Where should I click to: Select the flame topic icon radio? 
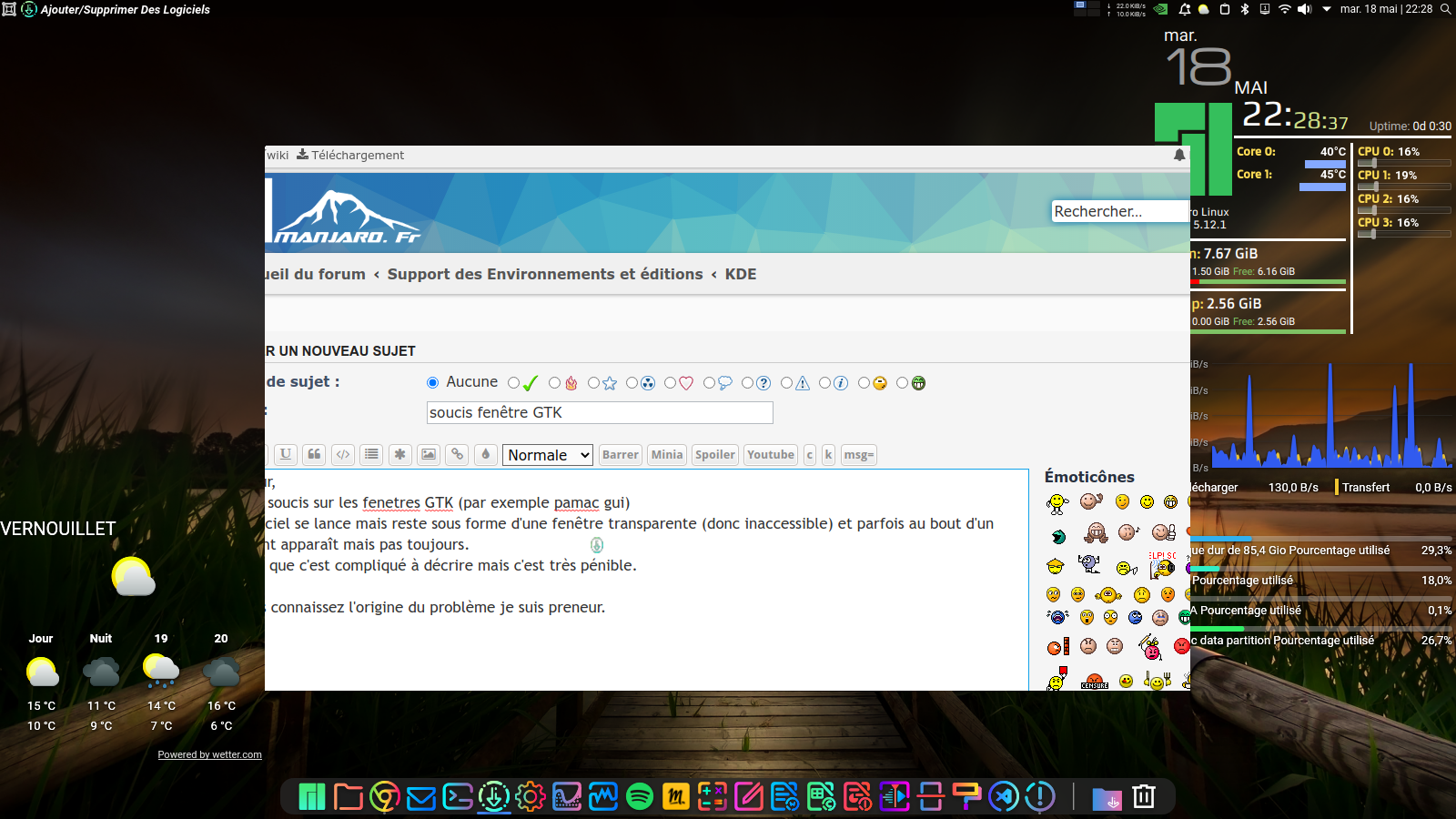tap(554, 383)
